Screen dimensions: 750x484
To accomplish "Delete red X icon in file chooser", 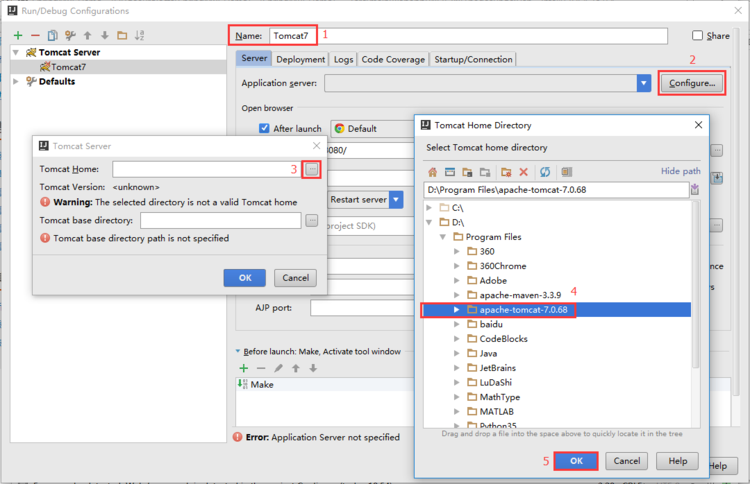I will [524, 172].
